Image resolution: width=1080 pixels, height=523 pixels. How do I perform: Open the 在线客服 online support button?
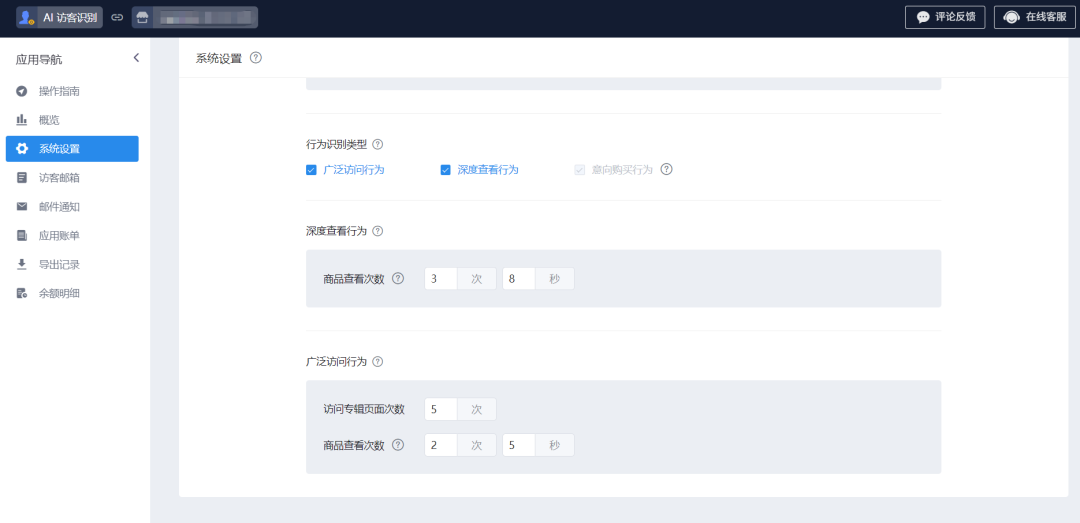click(1035, 17)
